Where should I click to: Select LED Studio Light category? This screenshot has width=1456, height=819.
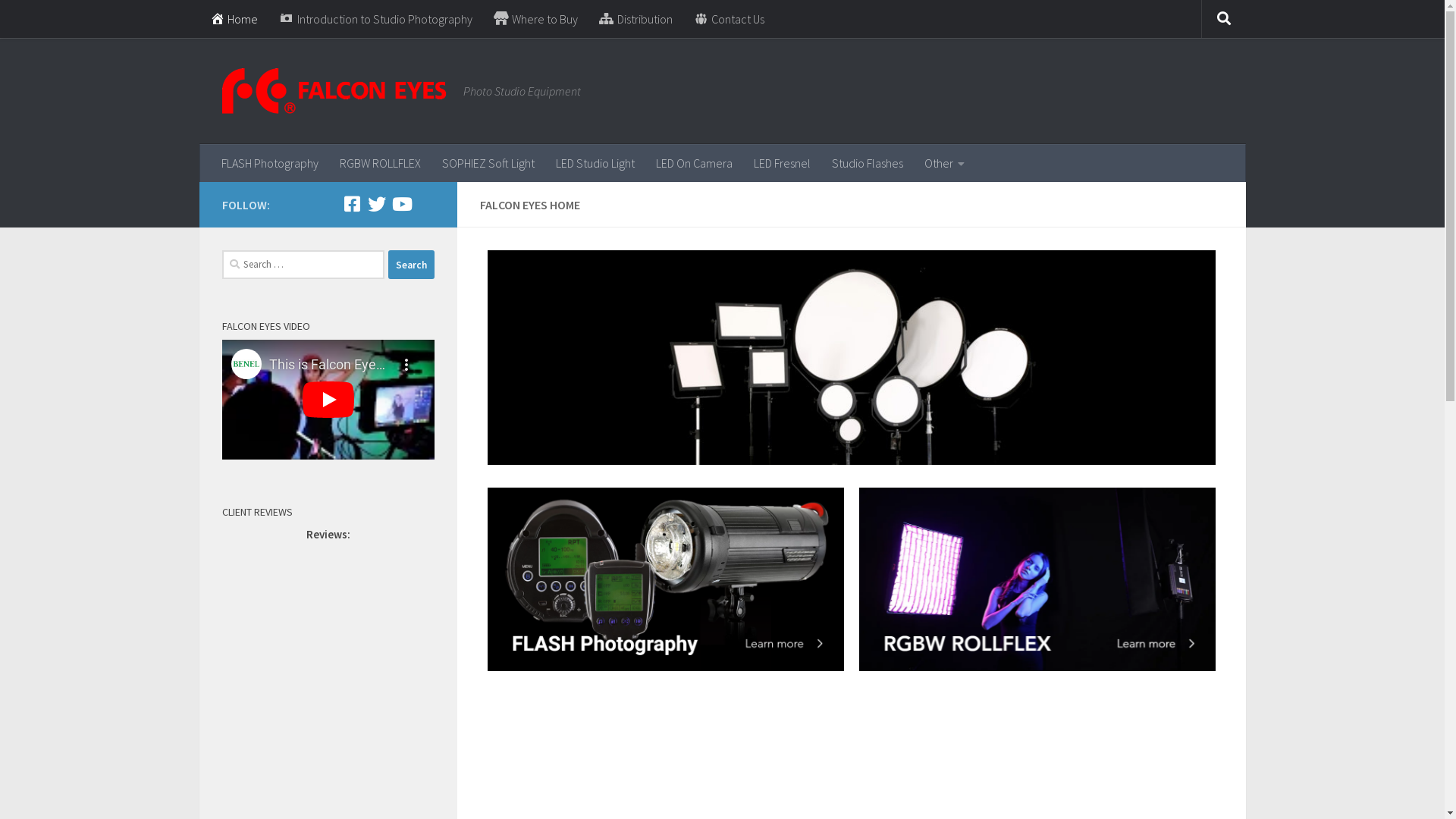click(x=595, y=163)
